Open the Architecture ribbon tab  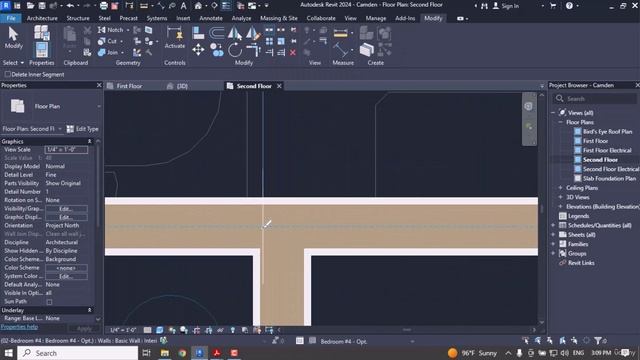tap(42, 18)
